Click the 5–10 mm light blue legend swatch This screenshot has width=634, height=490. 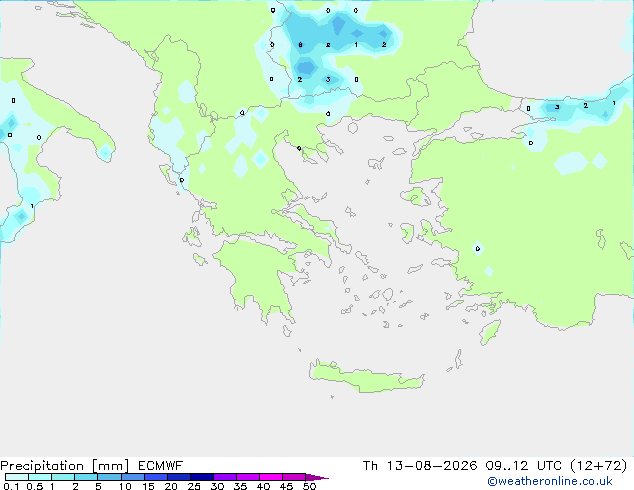[109, 477]
